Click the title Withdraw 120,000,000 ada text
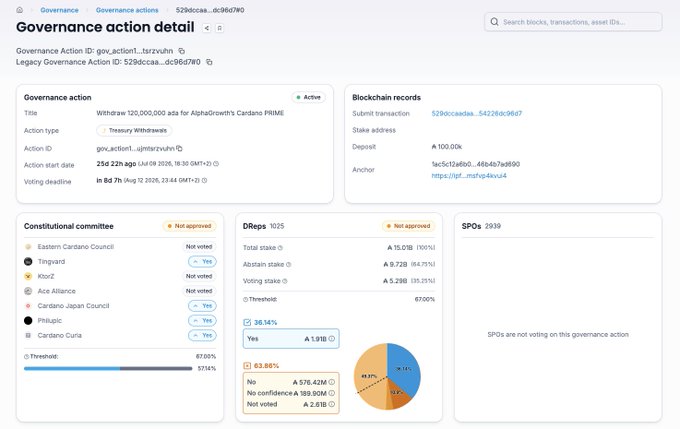Screen dimensions: 680x429 tap(190, 113)
